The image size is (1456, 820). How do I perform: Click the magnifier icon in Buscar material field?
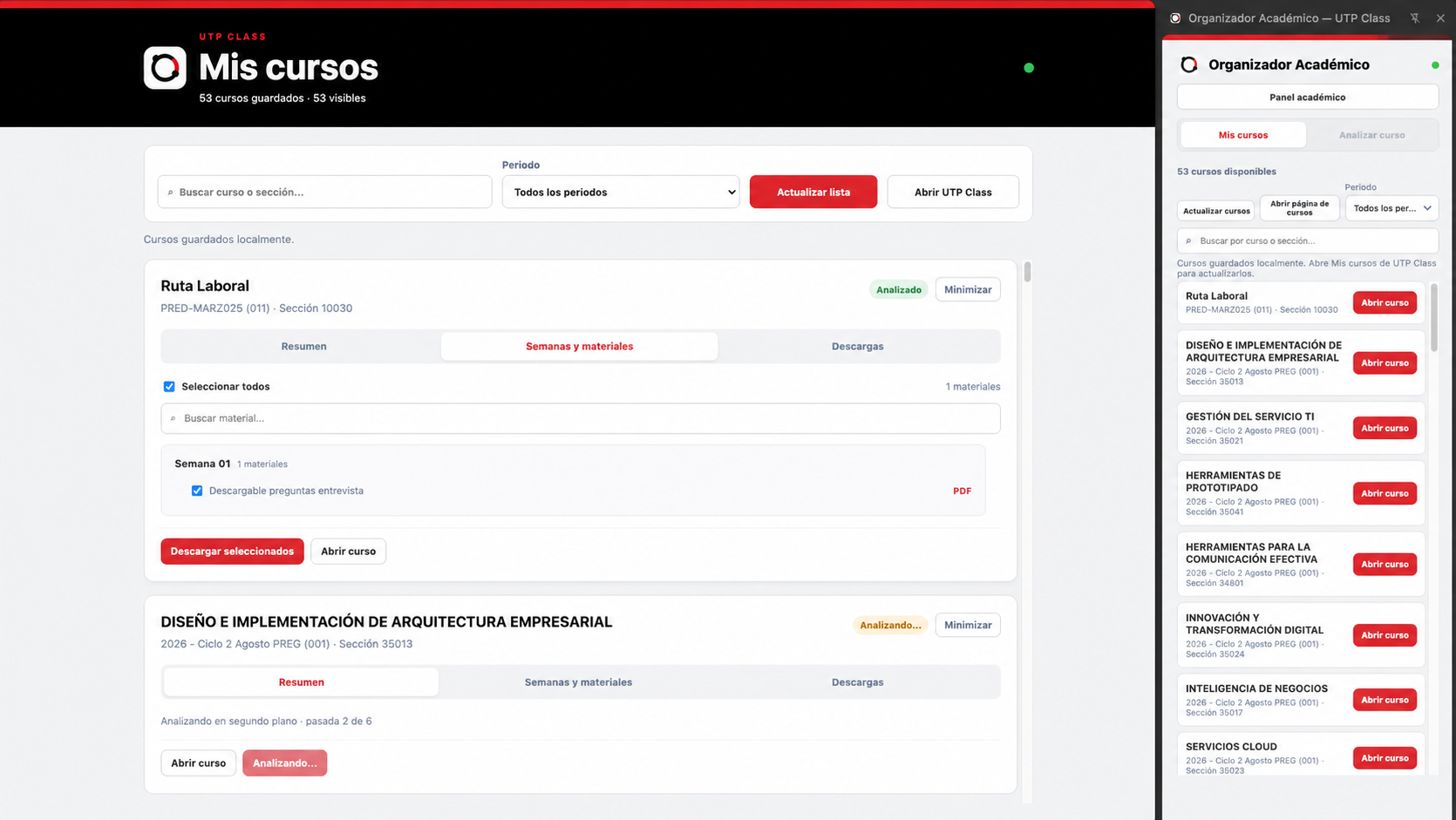tap(173, 418)
